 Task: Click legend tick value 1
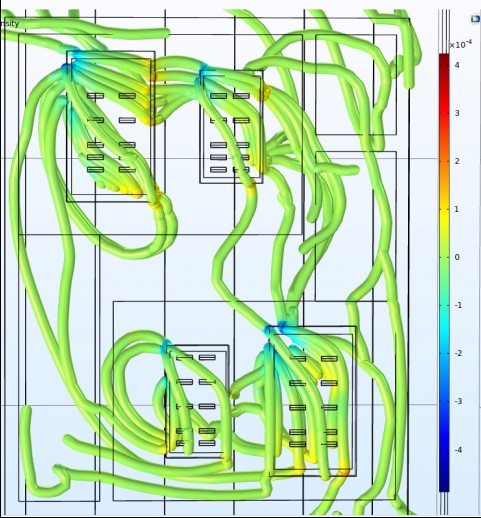point(457,209)
